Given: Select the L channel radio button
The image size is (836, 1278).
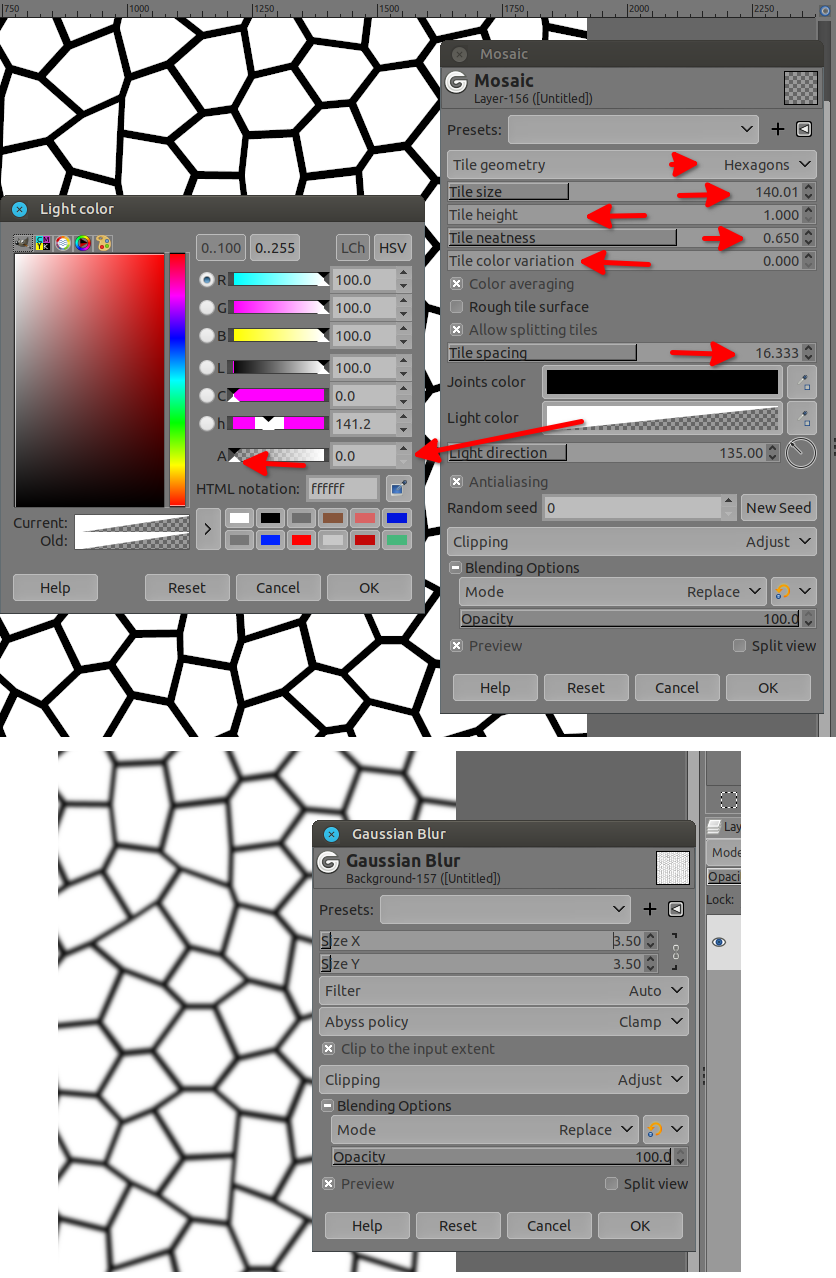Looking at the screenshot, I should (207, 368).
